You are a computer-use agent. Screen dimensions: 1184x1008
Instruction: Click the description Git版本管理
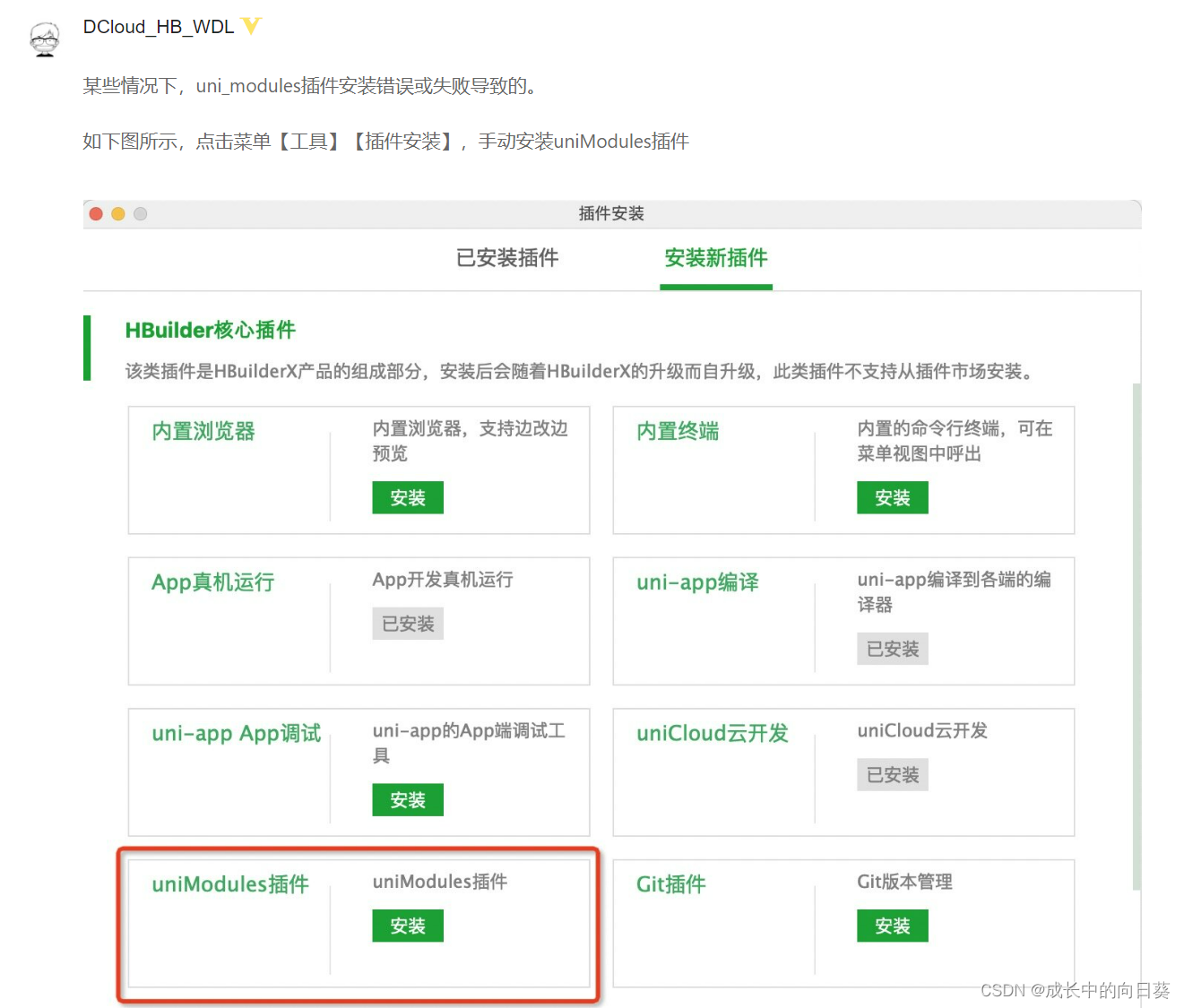904,882
